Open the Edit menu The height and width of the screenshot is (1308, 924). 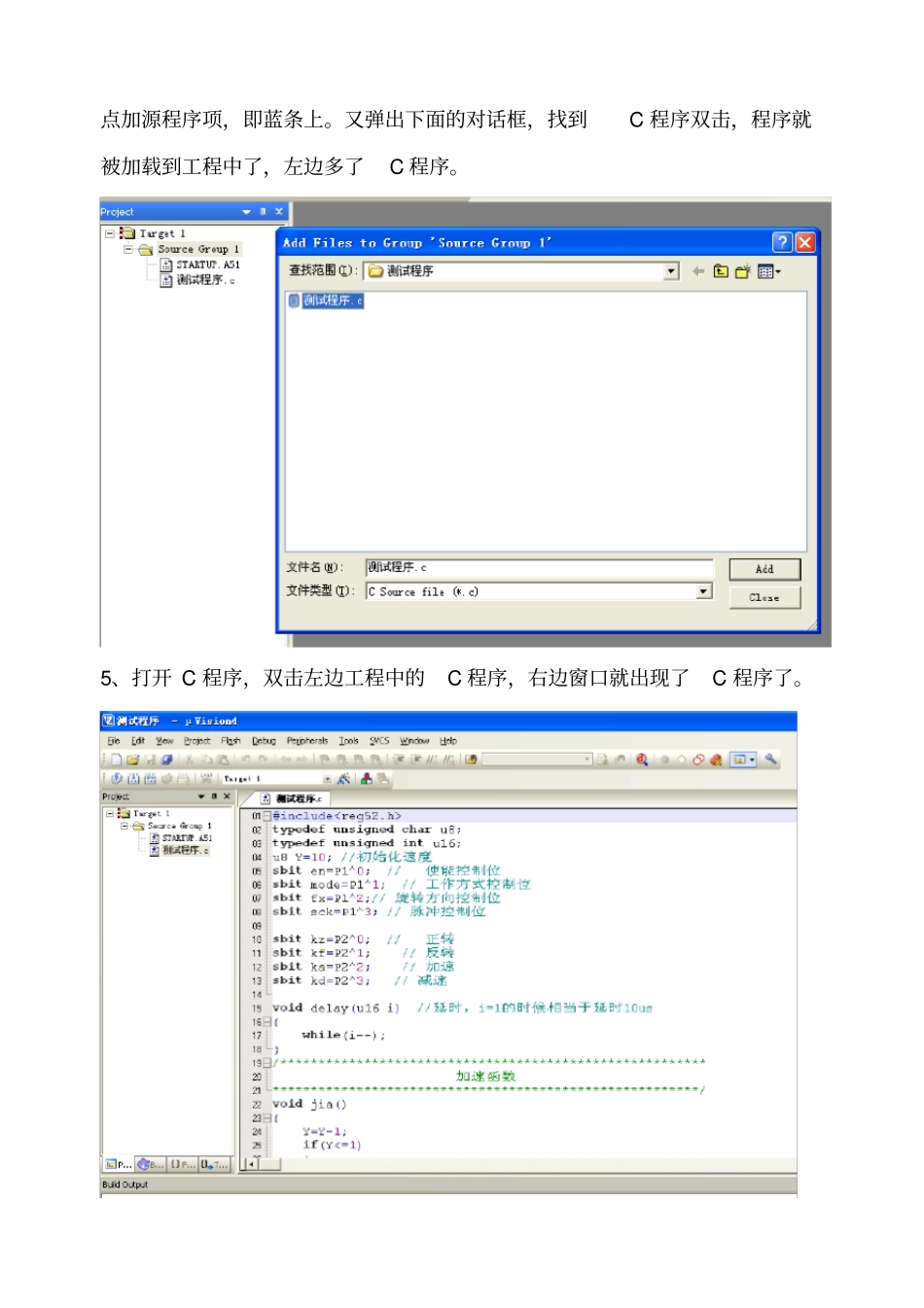tap(138, 741)
